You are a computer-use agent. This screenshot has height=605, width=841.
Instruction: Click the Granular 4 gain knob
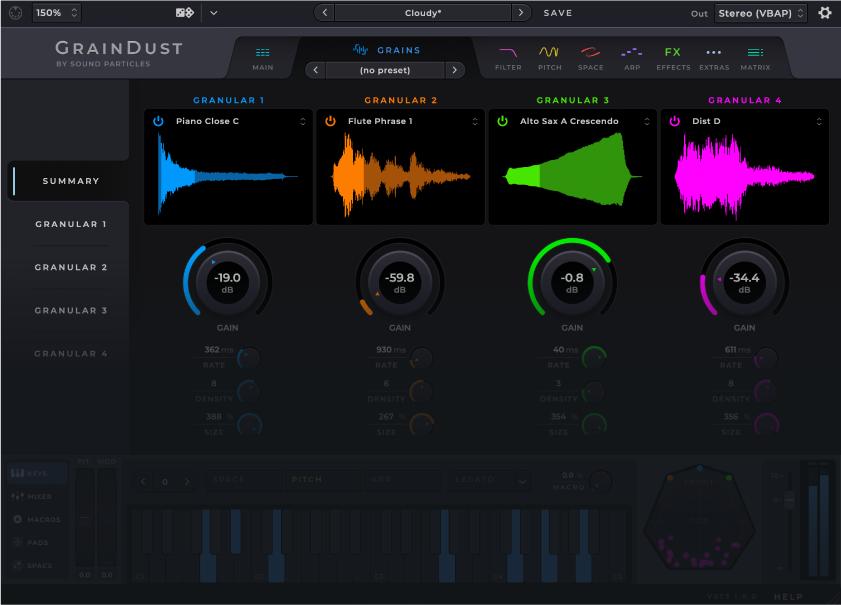[x=744, y=281]
